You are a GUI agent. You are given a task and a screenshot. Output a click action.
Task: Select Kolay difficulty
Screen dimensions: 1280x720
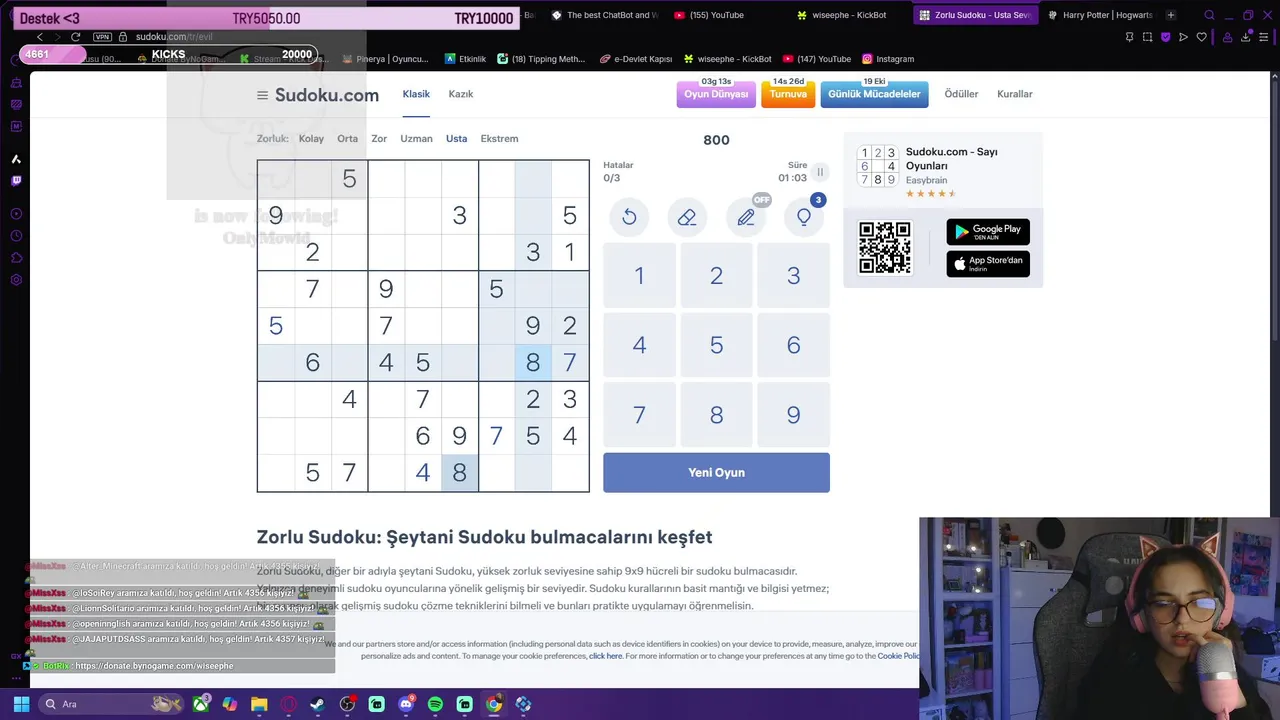(x=311, y=139)
